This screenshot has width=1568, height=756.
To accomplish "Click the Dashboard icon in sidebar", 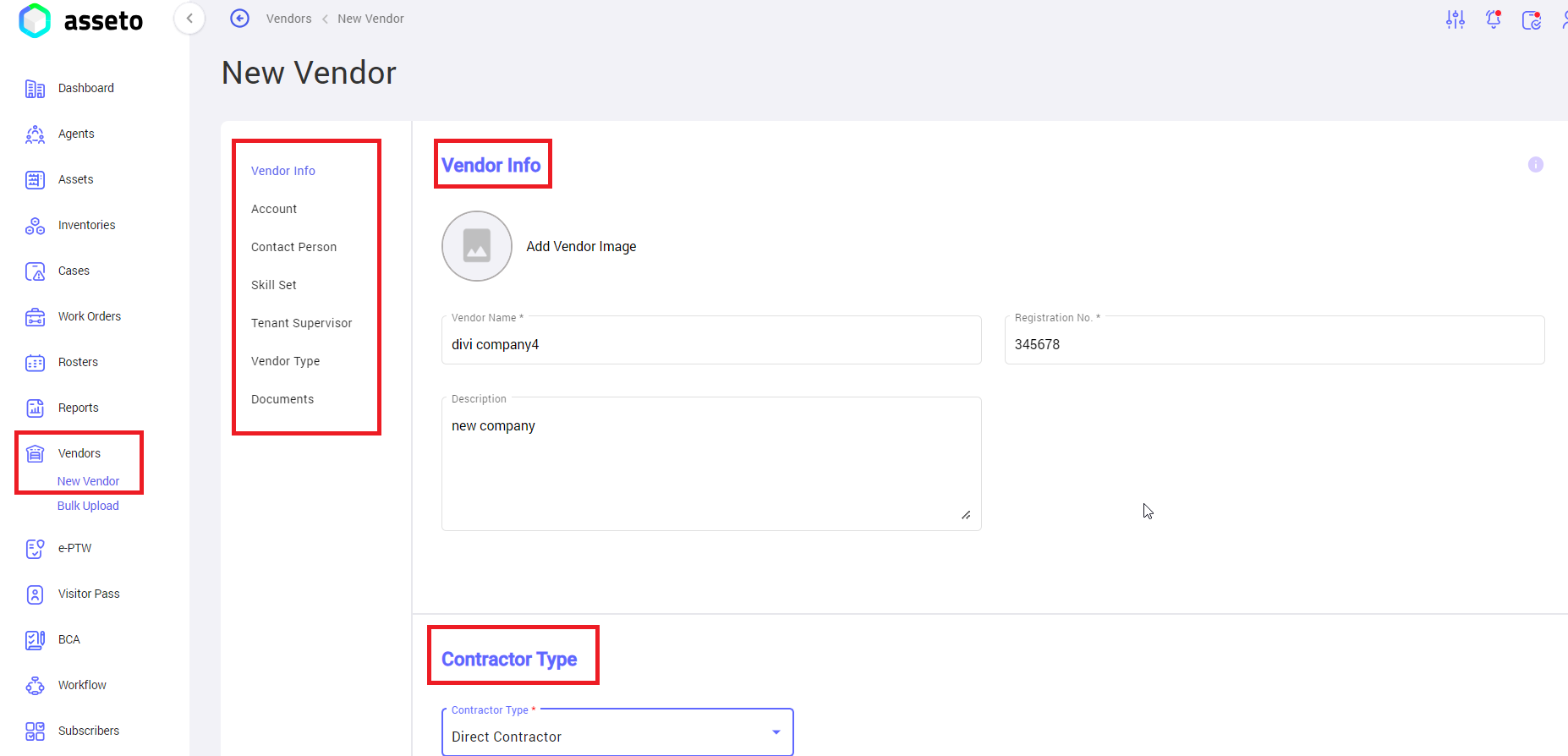I will [35, 89].
